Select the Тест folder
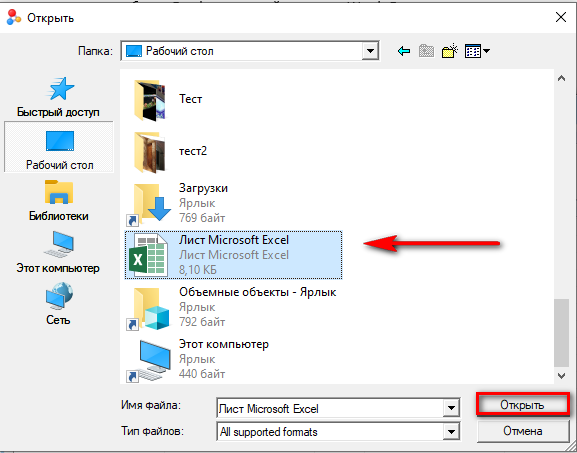 point(168,99)
